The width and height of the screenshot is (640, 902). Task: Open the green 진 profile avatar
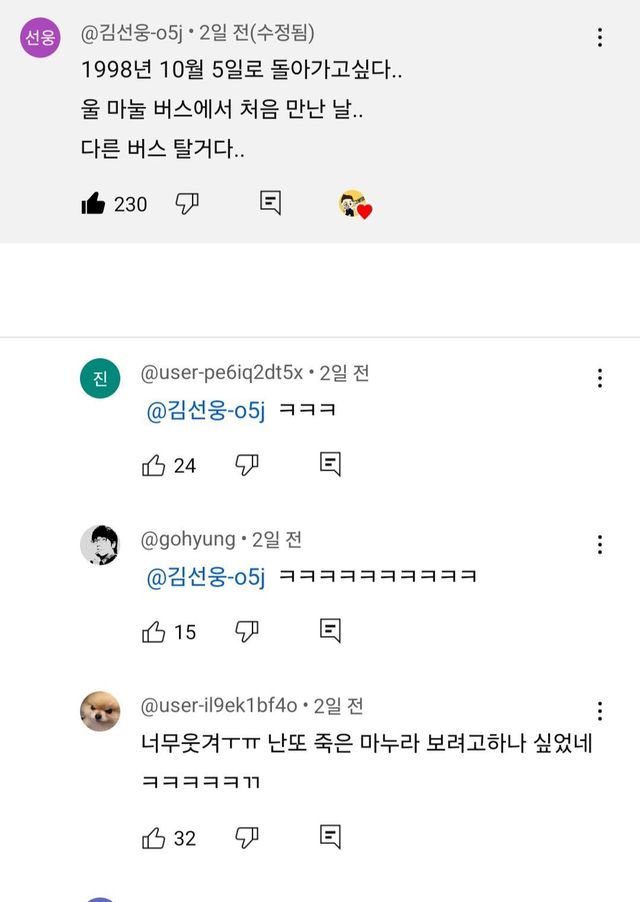(100, 378)
